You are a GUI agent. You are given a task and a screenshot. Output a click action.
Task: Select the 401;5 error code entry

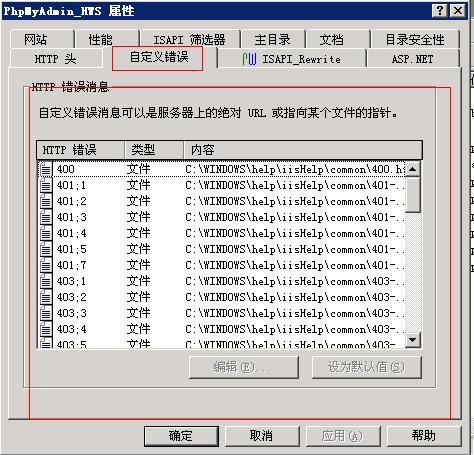pyautogui.click(x=71, y=249)
